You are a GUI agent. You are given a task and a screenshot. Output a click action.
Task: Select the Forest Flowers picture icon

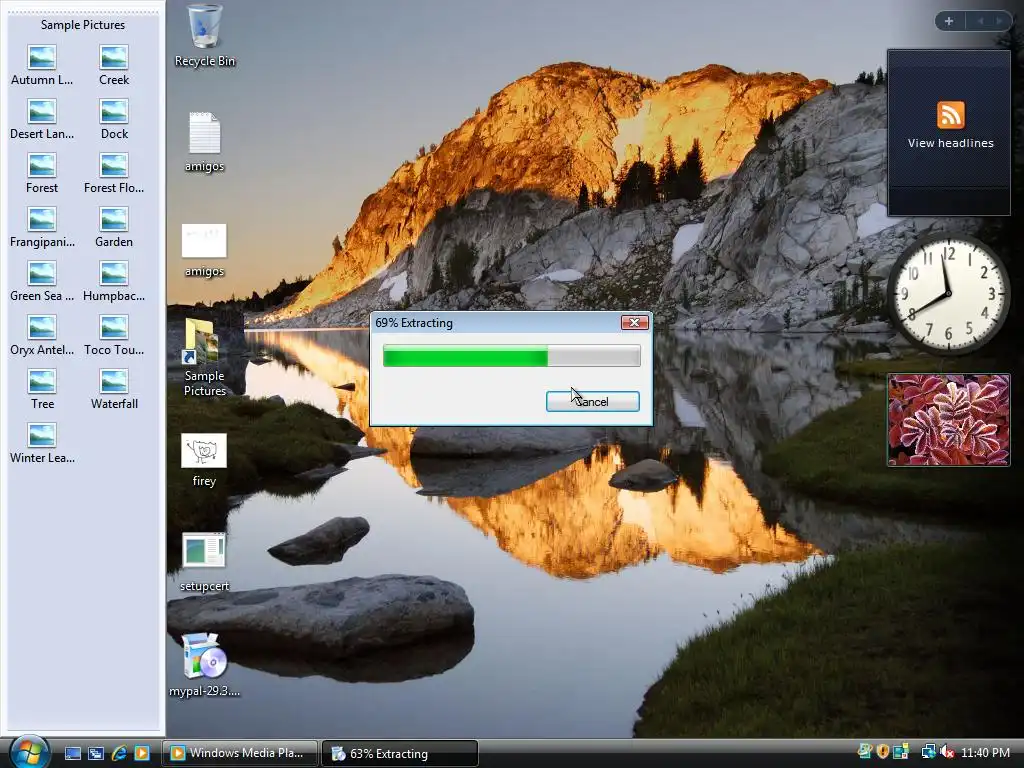[x=114, y=174]
